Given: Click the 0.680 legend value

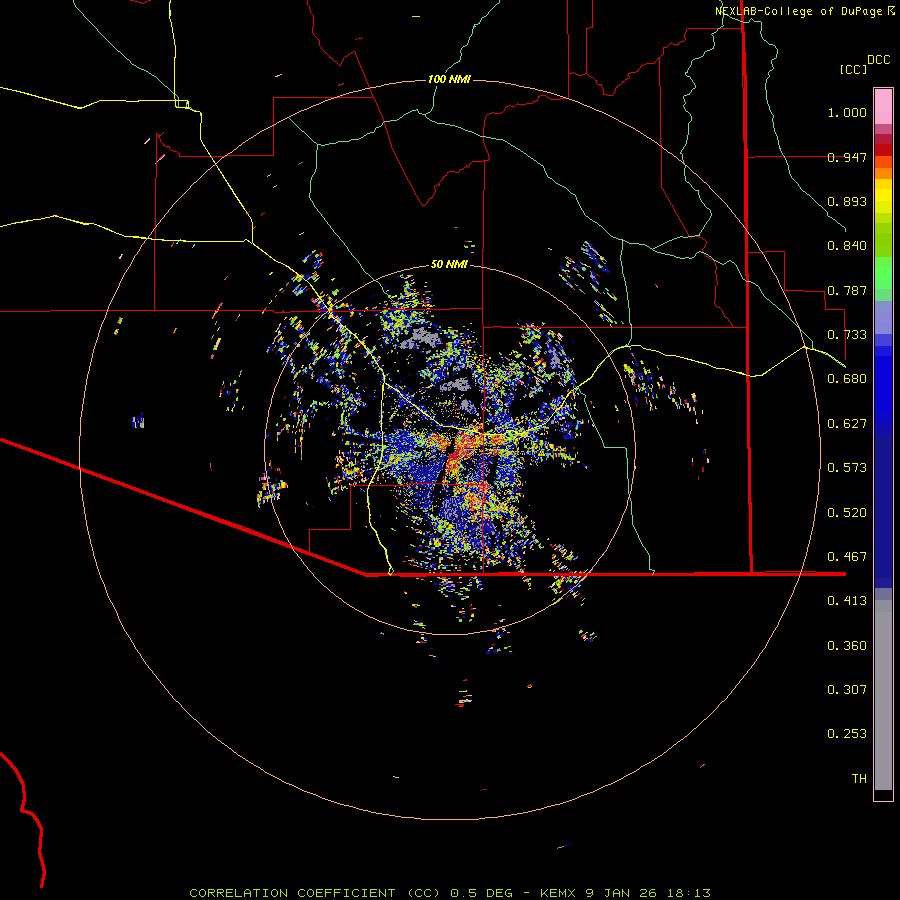Looking at the screenshot, I should [x=847, y=379].
